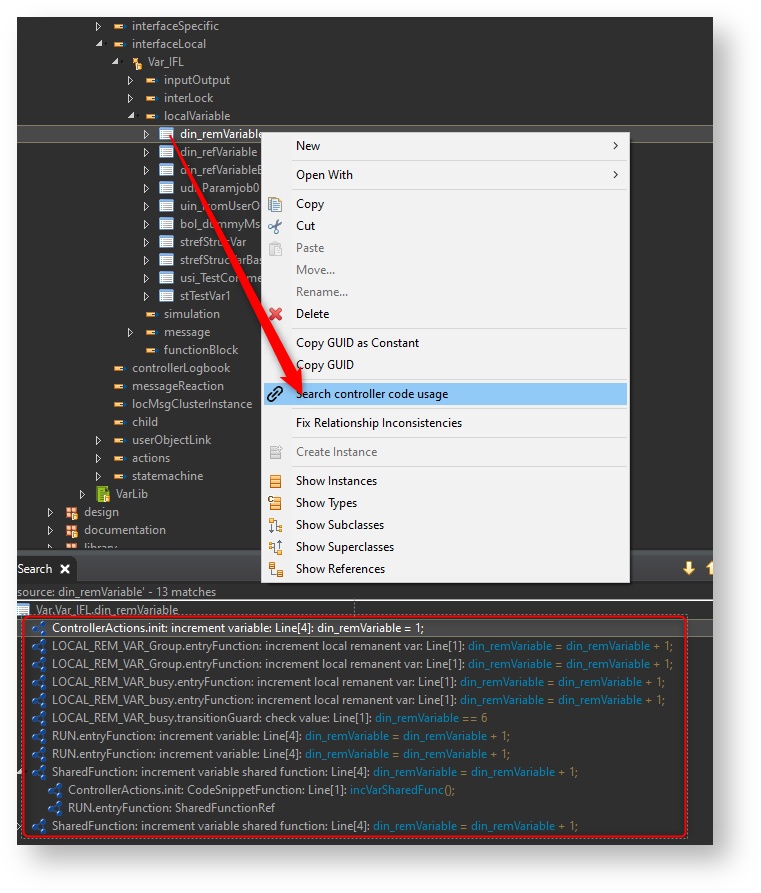Open ControllerActions.init search result
Viewport: 761px width, 893px height.
pyautogui.click(x=237, y=628)
